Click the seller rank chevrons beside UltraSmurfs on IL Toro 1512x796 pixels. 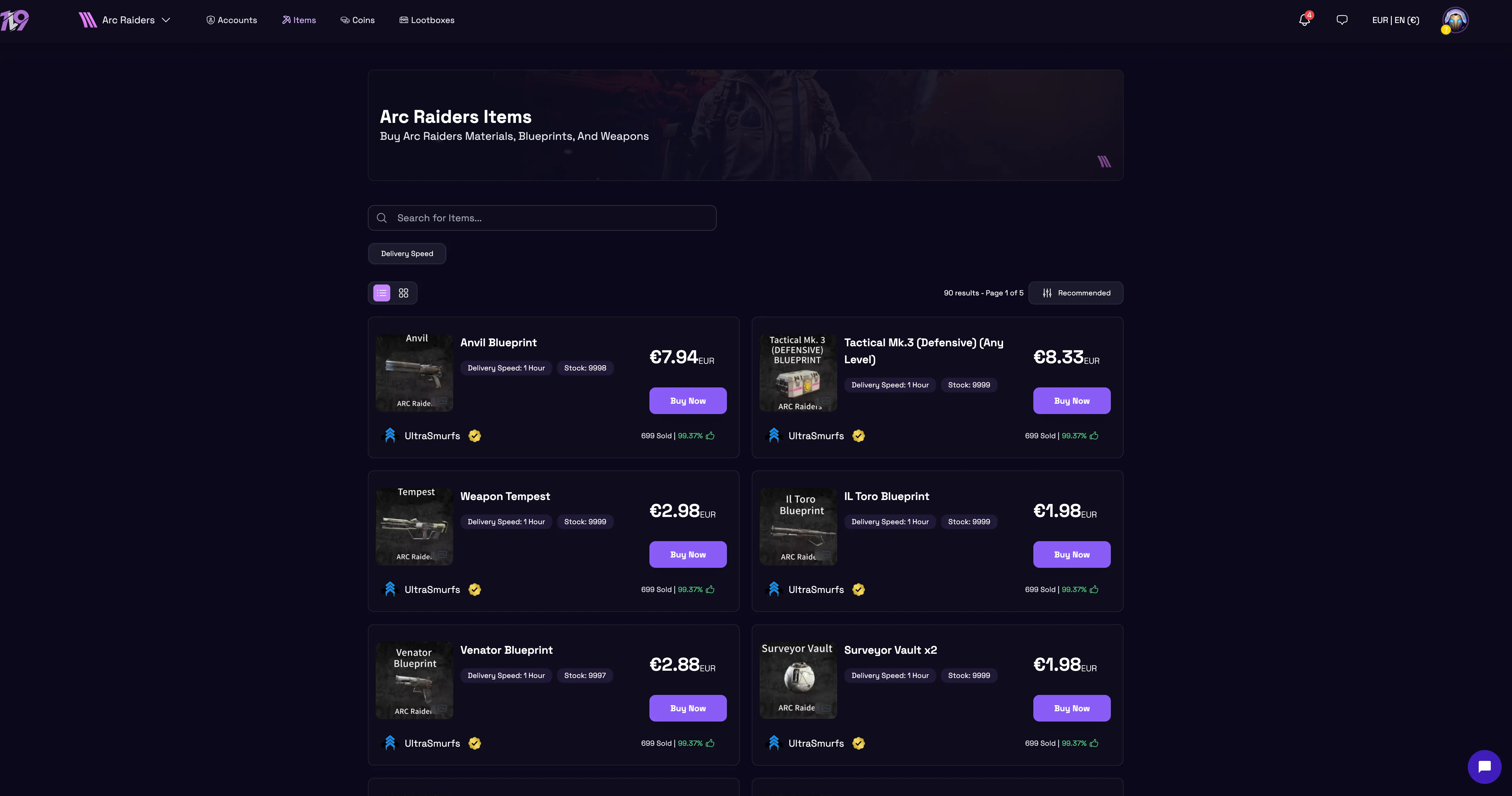point(774,589)
